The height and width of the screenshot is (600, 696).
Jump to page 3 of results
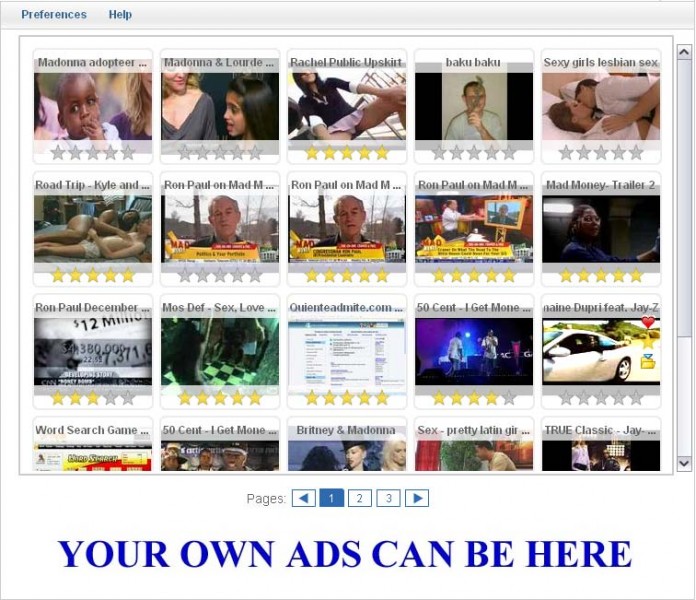(x=388, y=498)
